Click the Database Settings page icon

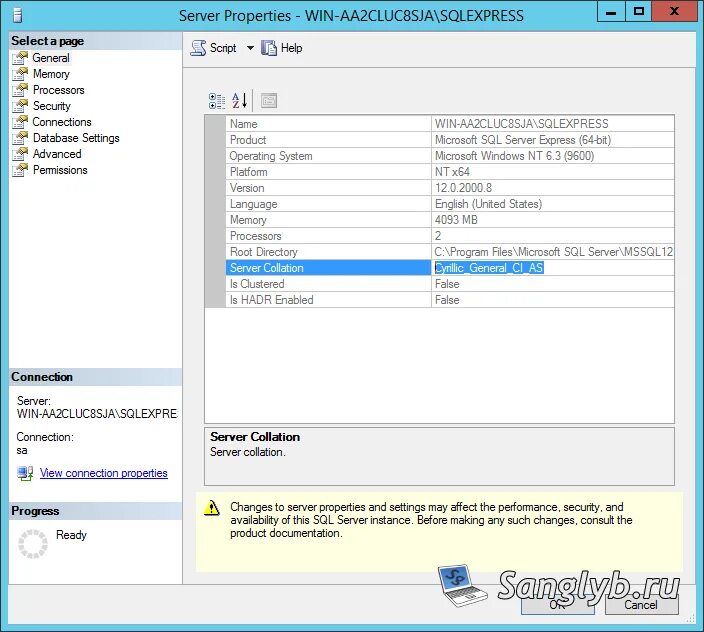tap(20, 138)
